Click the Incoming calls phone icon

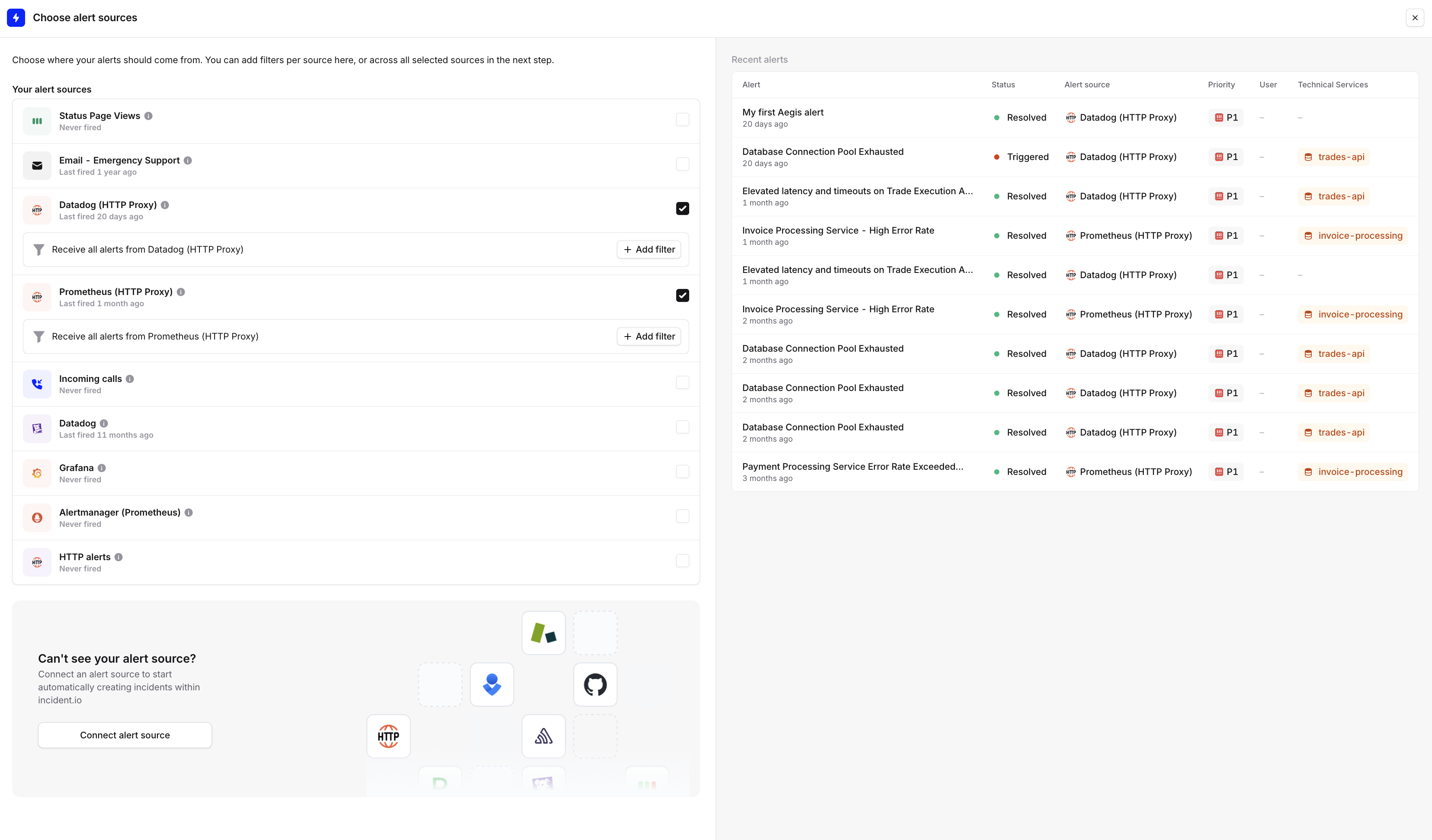point(37,384)
